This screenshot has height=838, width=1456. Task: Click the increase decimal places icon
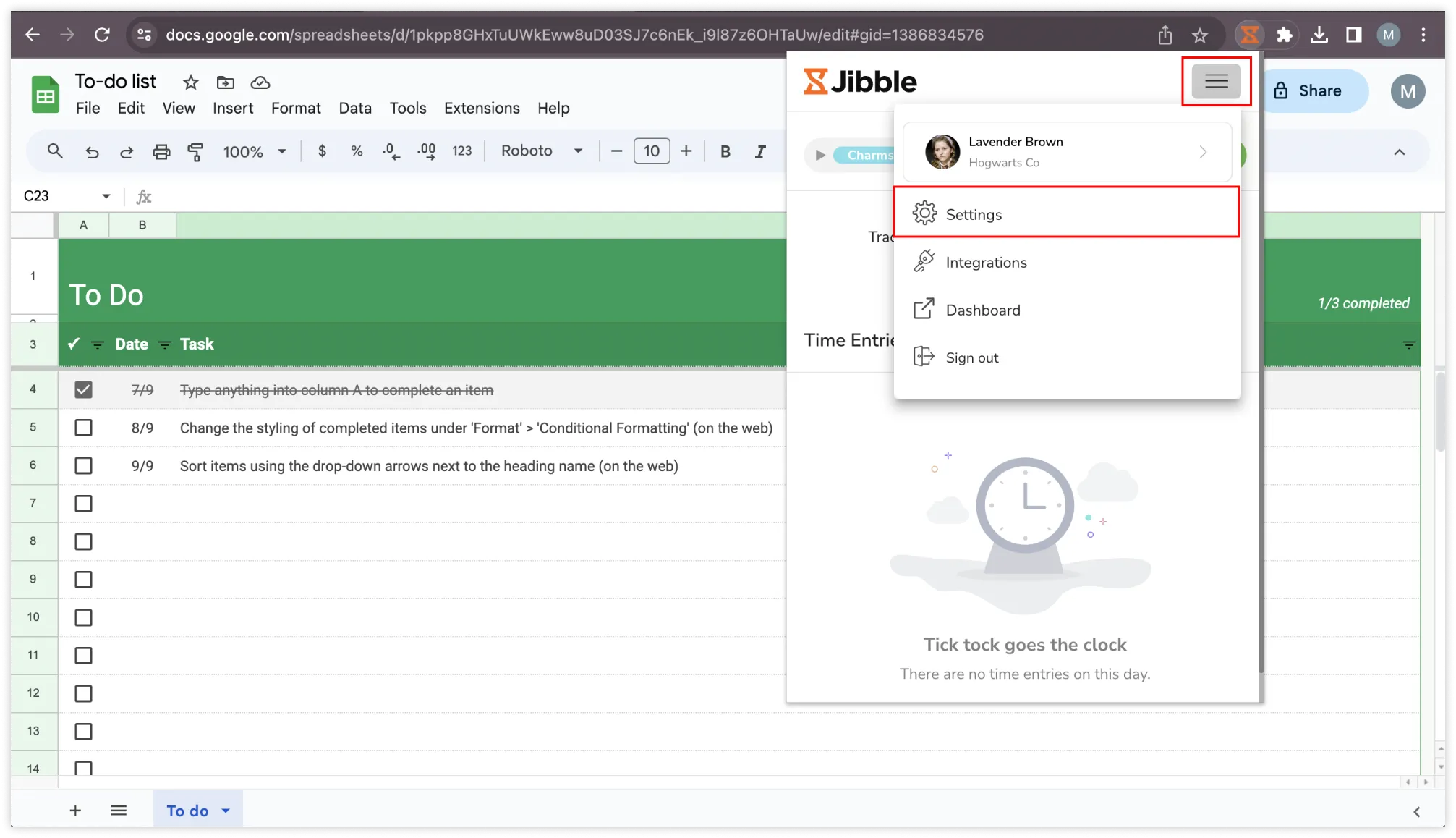[x=426, y=151]
